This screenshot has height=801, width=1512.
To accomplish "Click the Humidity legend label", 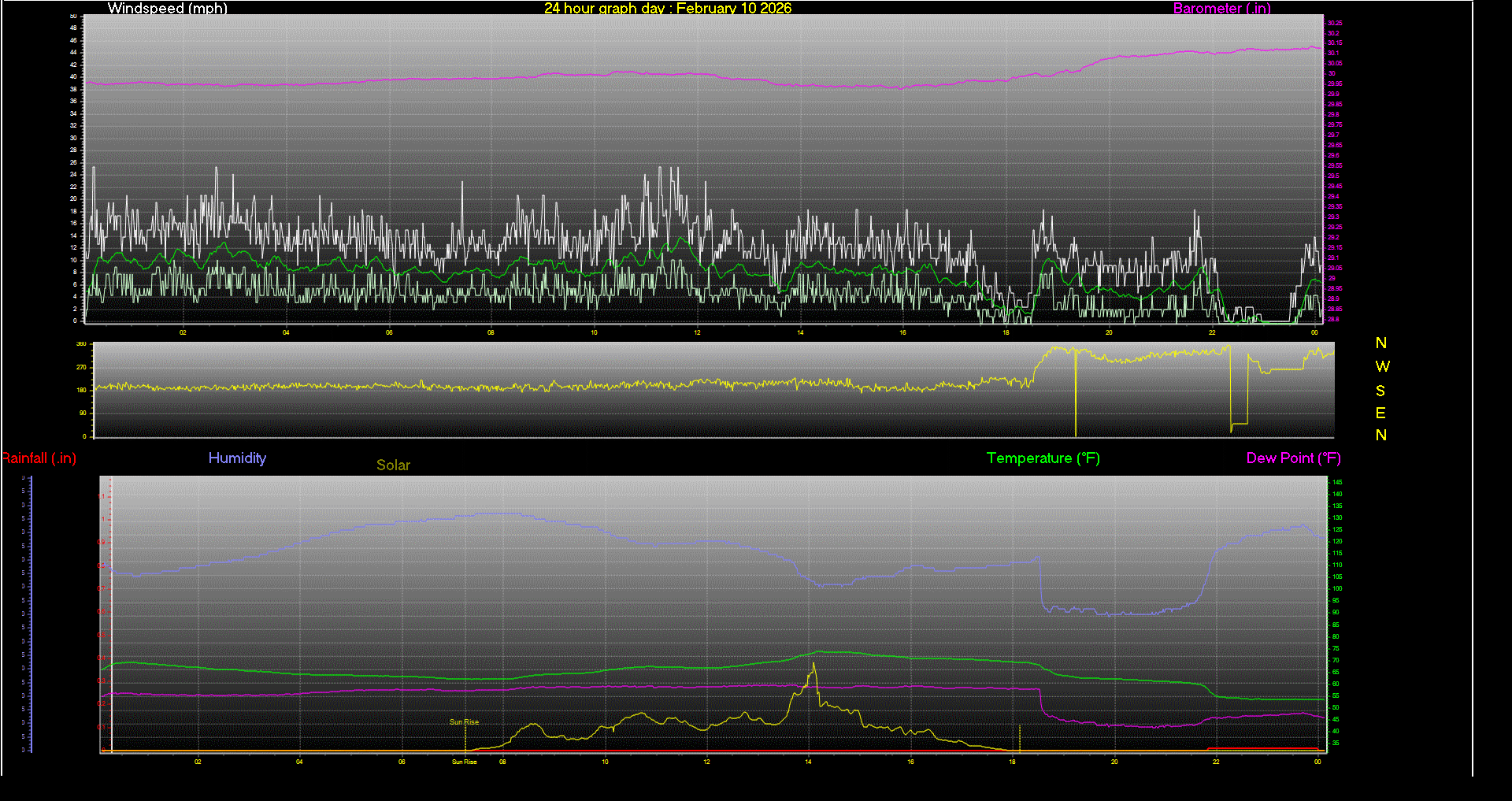I will (x=237, y=458).
